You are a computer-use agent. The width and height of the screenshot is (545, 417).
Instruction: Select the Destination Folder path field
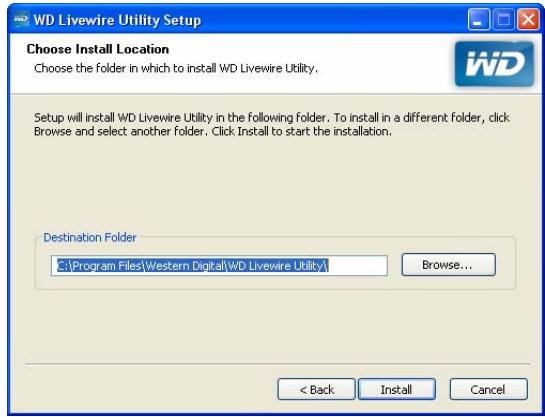[219, 266]
